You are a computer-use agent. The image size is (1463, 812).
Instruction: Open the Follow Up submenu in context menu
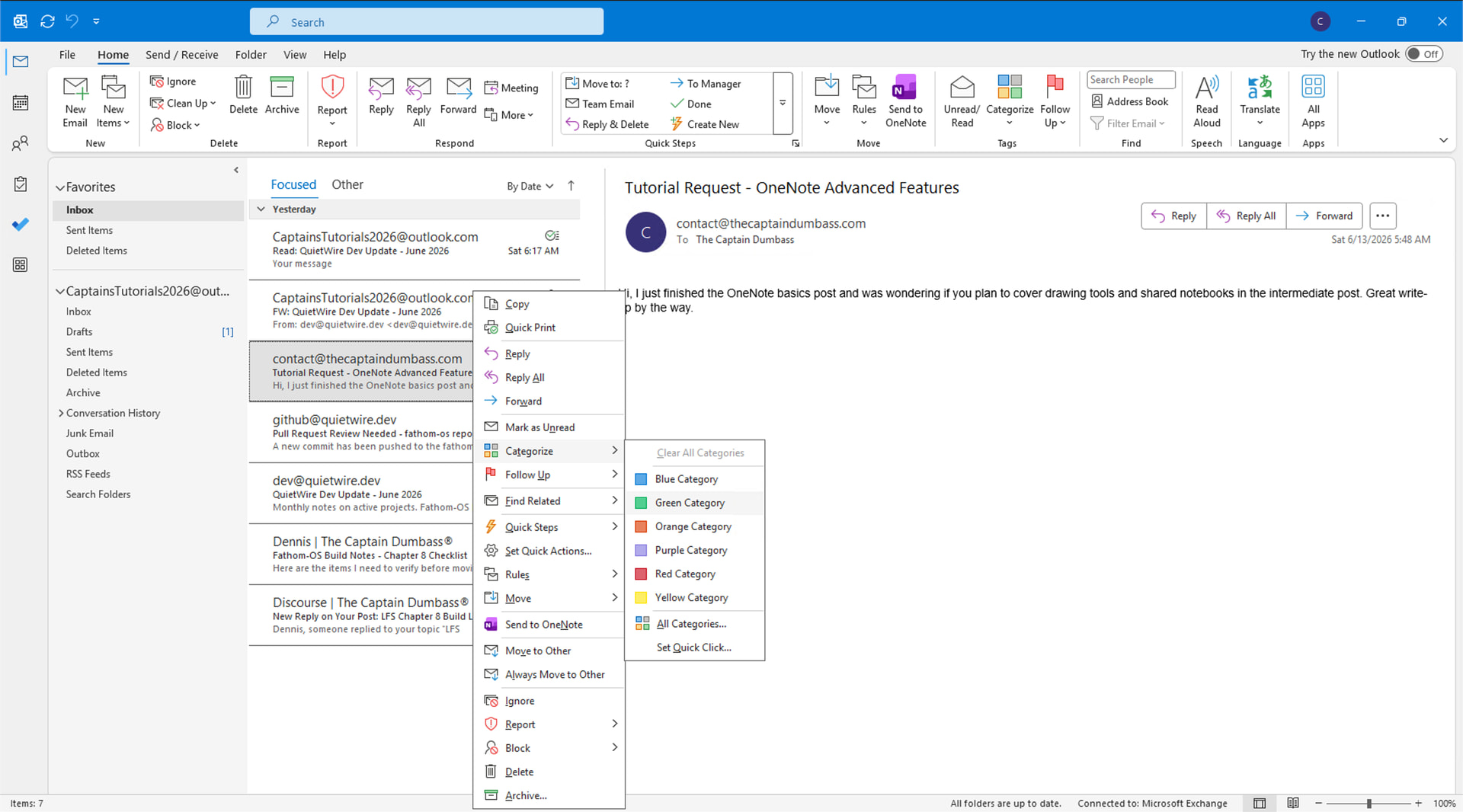coord(549,475)
